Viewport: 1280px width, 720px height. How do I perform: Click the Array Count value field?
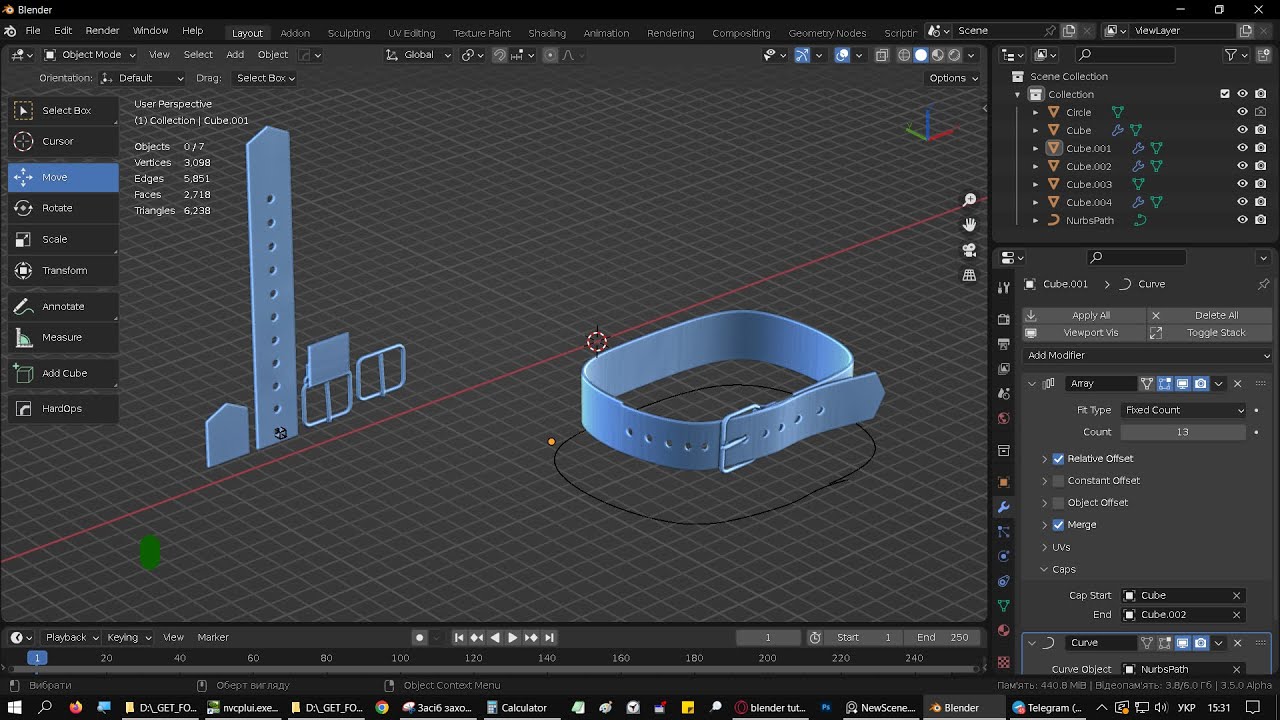coord(1184,432)
